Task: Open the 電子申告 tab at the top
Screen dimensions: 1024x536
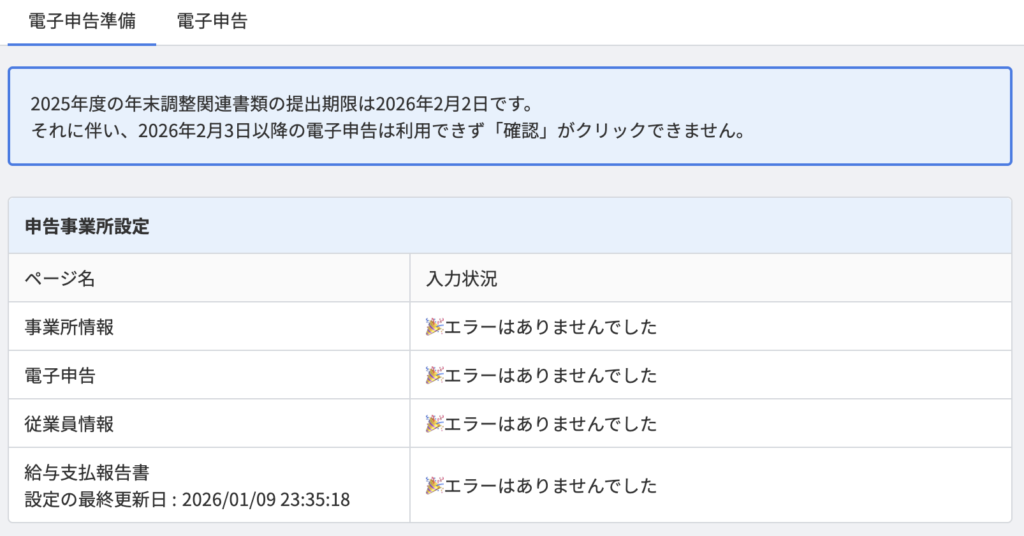Action: click(x=212, y=21)
